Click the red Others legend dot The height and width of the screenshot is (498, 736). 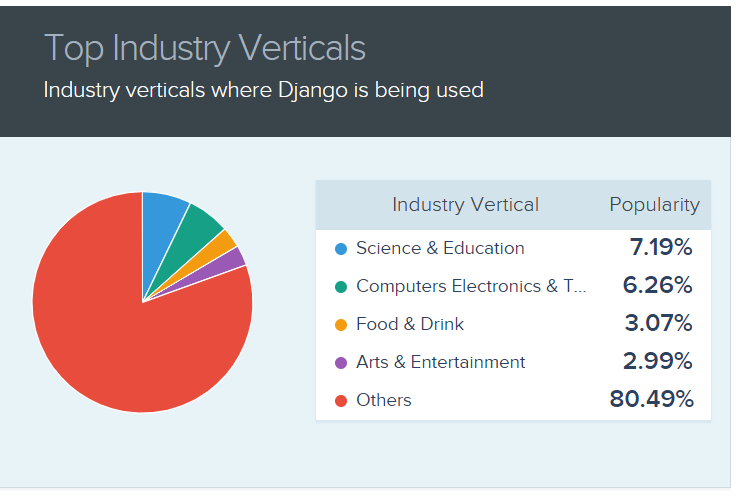(341, 401)
